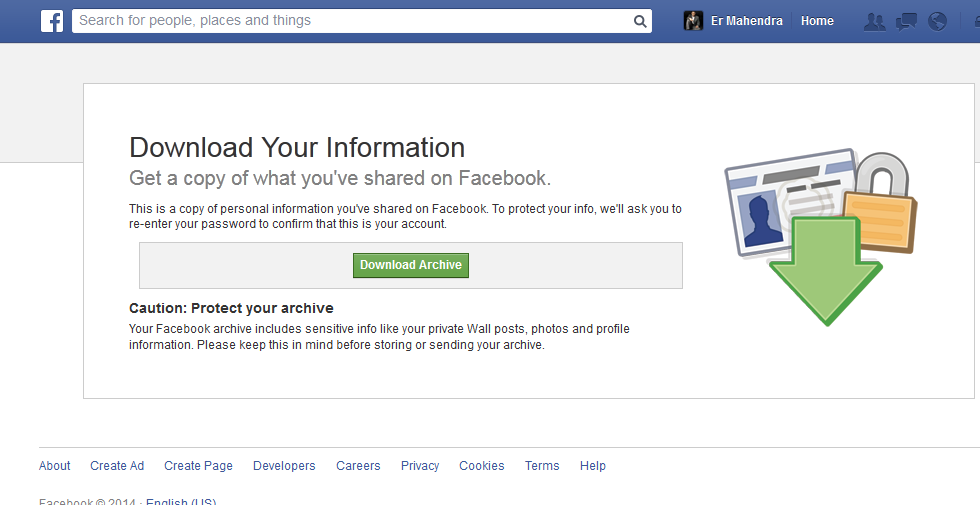Click the download illustration with green arrow
The width and height of the screenshot is (980, 505).
tap(821, 238)
